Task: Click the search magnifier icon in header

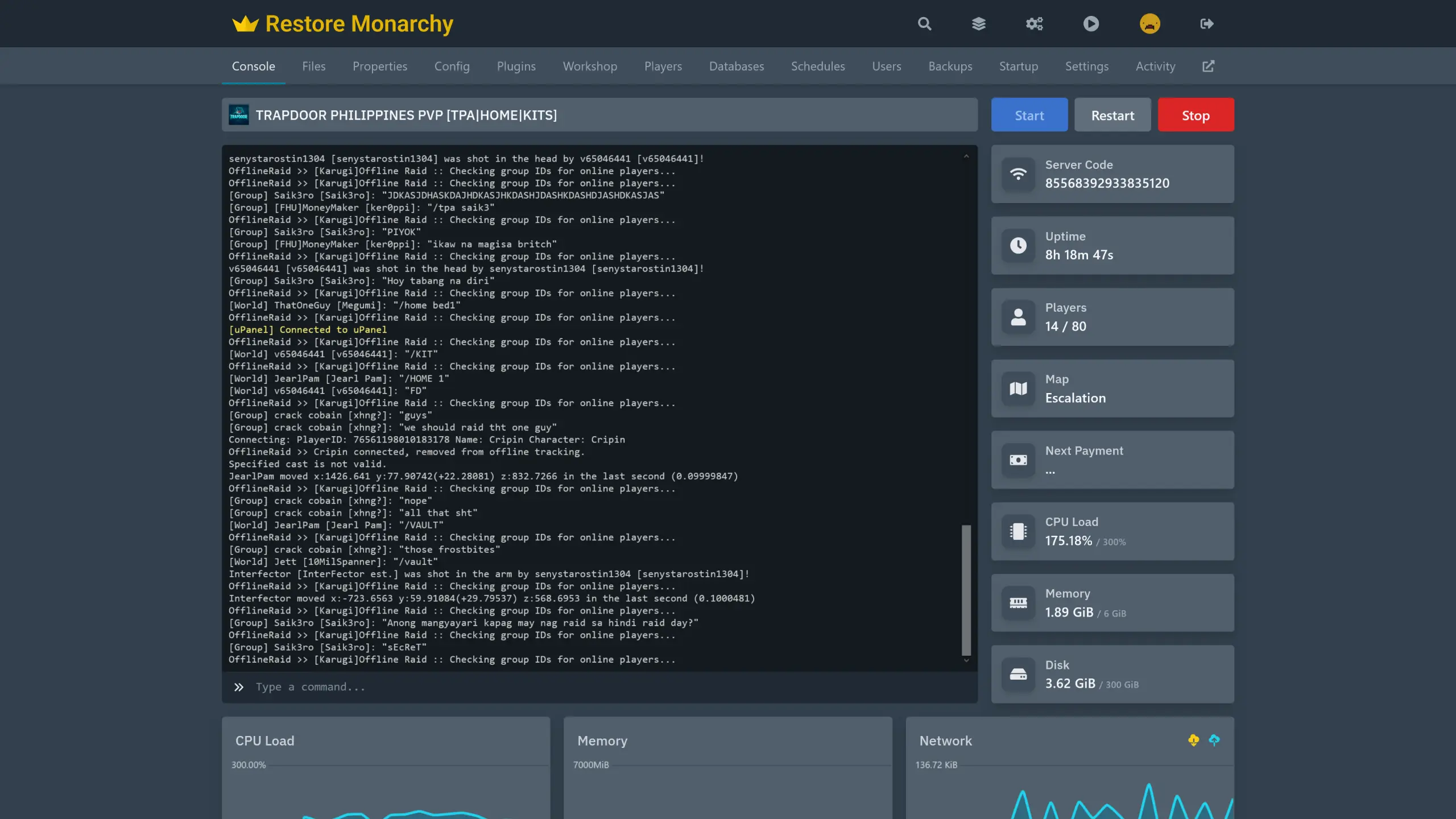Action: pos(924,24)
